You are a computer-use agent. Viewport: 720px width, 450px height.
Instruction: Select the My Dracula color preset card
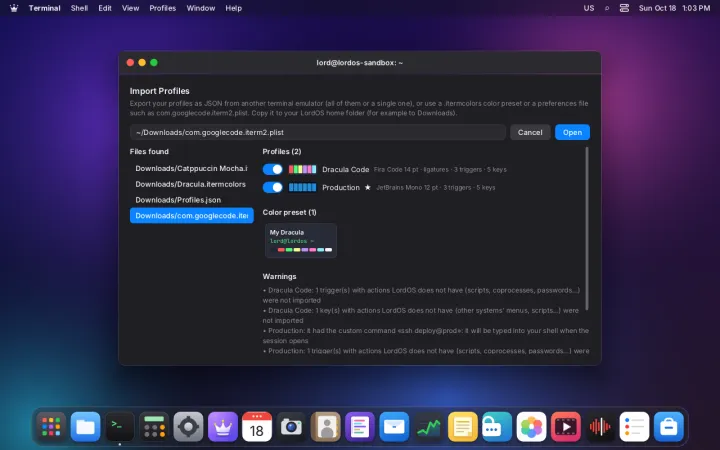pos(301,241)
